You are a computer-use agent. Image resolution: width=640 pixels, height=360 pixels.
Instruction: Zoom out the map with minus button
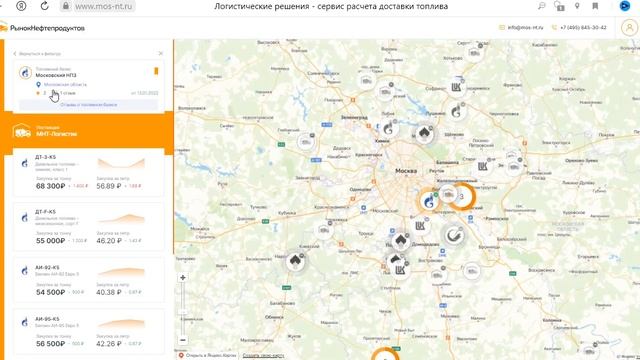coord(182,340)
